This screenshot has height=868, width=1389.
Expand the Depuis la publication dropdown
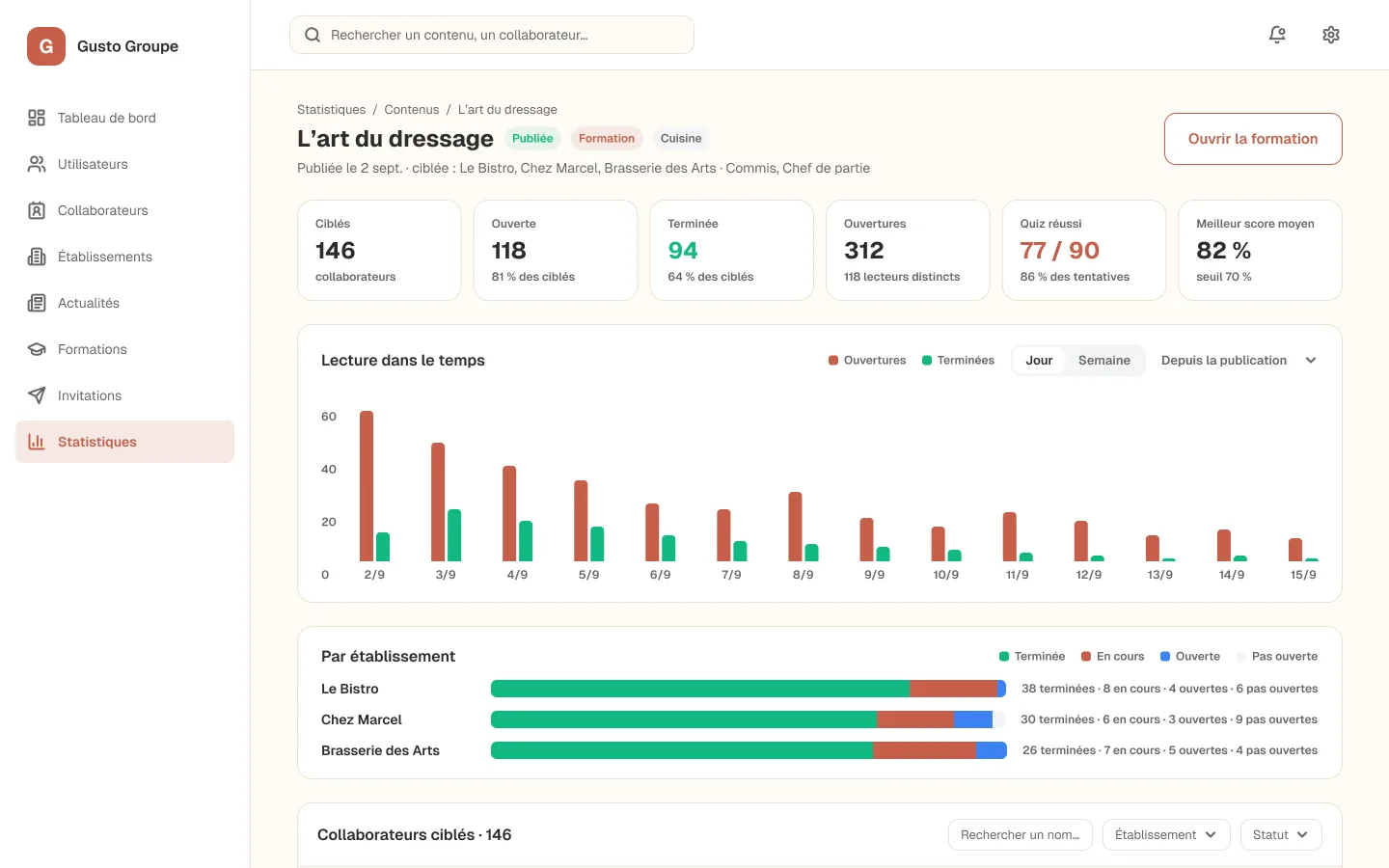click(1239, 361)
